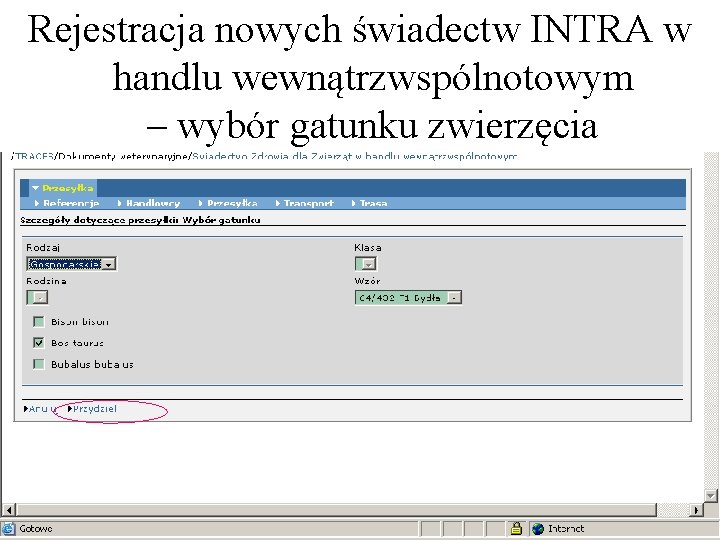Check the Bison bison checkbox
The height and width of the screenshot is (540, 720).
[x=39, y=322]
